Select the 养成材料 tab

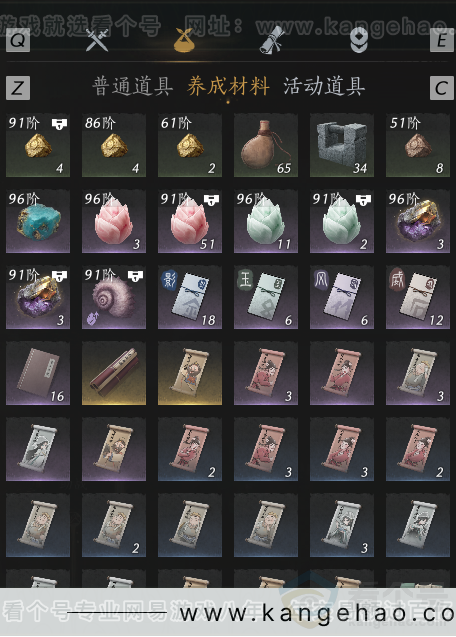coord(228,87)
